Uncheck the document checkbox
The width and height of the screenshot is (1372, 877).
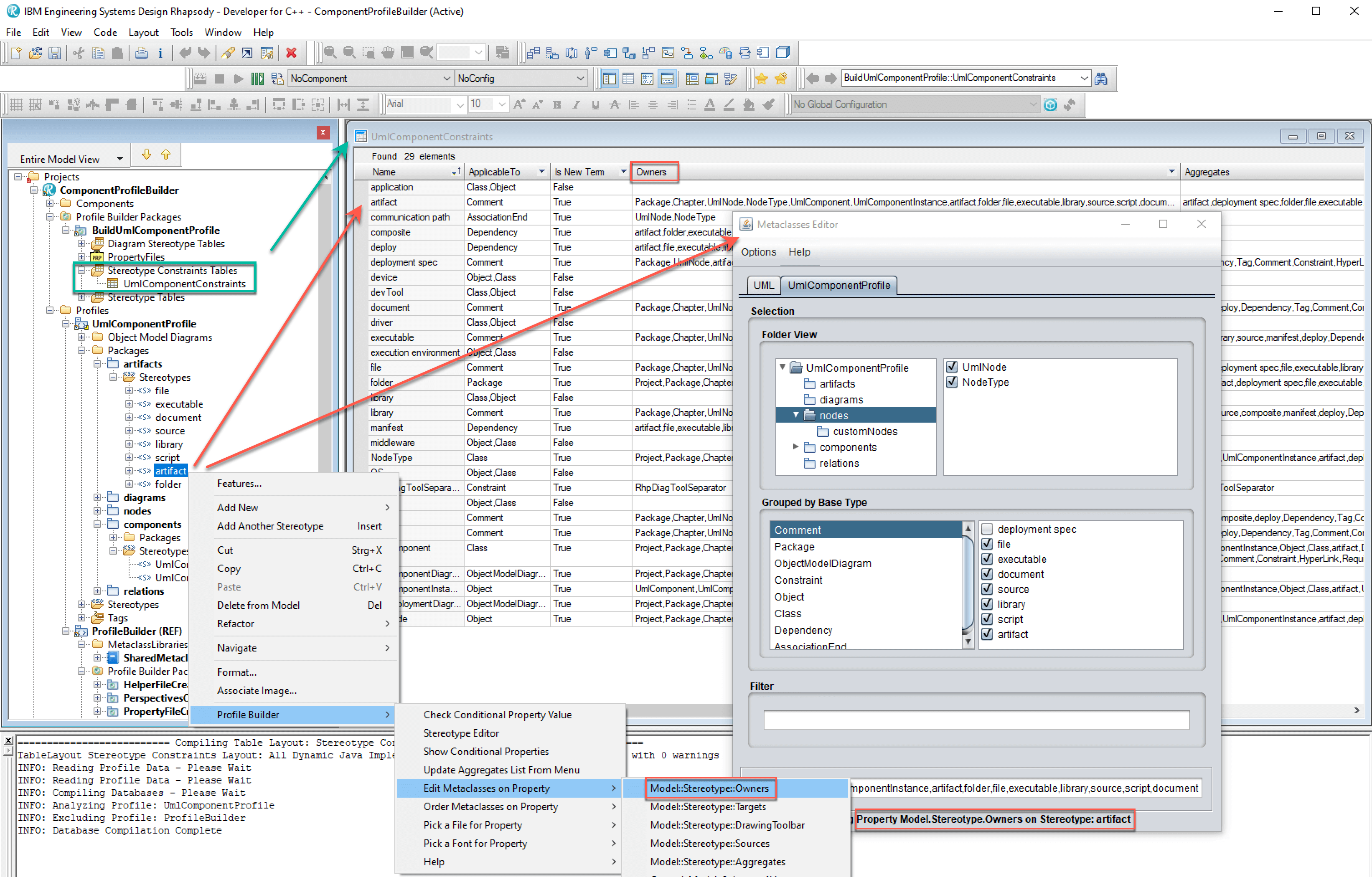tap(987, 574)
